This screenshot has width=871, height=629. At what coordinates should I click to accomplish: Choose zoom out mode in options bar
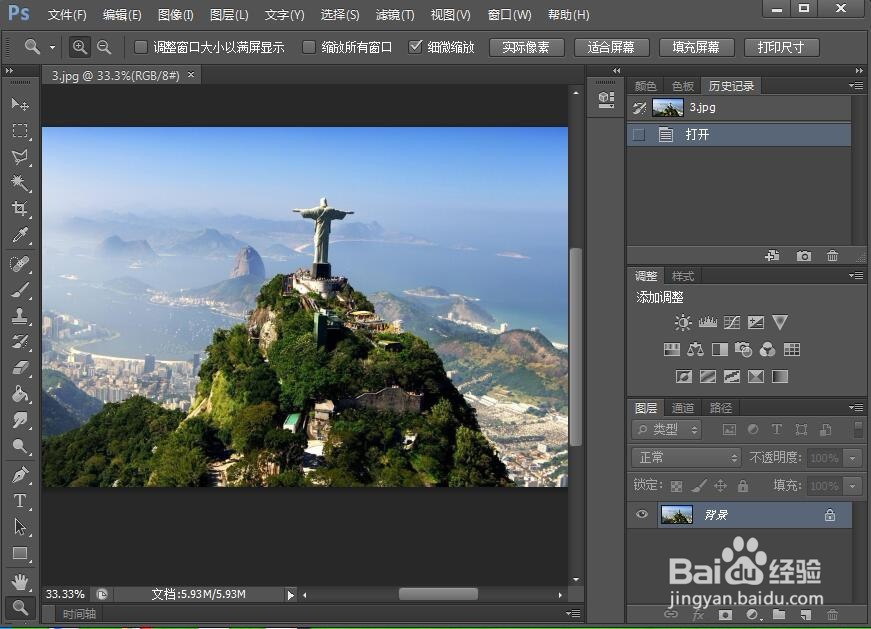tap(104, 47)
